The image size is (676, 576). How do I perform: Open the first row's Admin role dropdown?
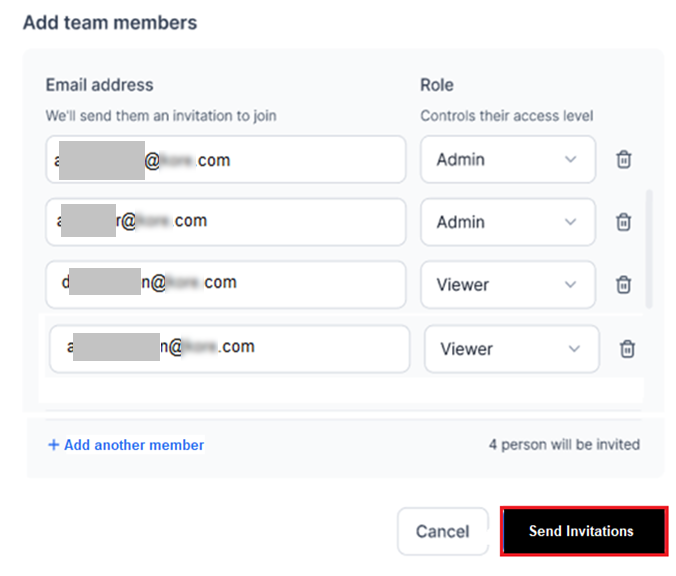coord(507,160)
